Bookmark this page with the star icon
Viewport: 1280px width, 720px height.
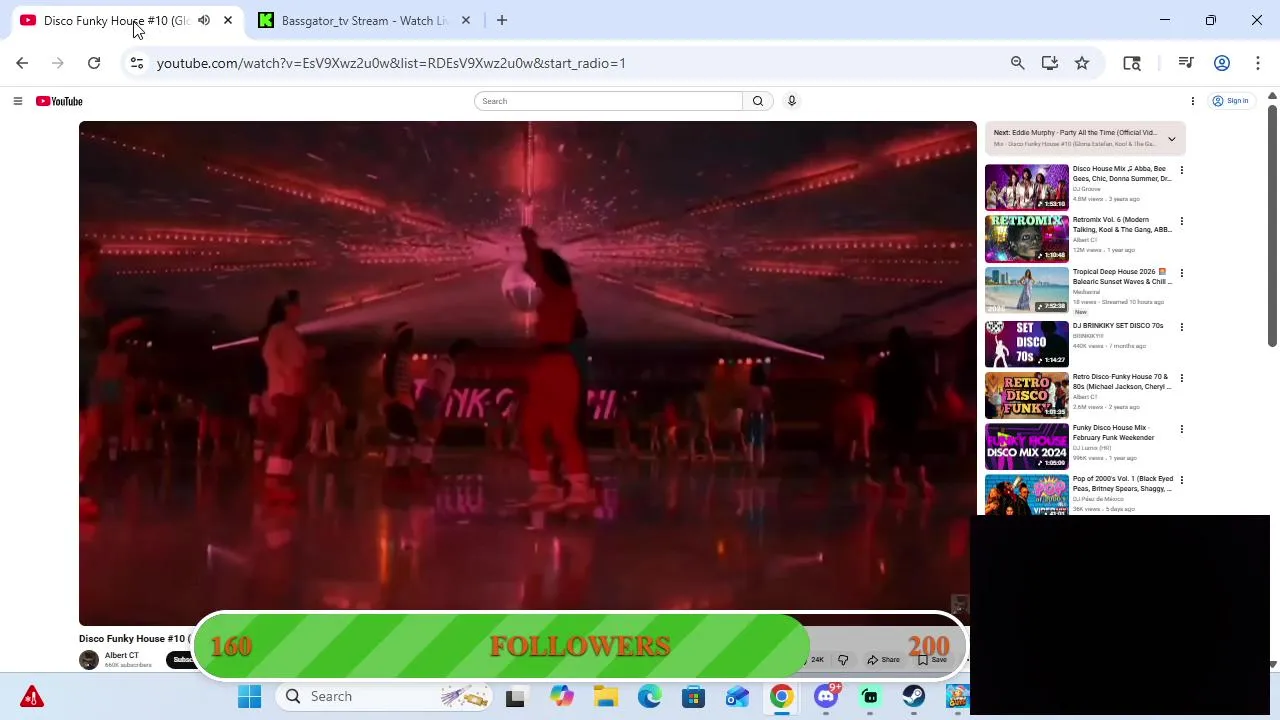point(1082,63)
